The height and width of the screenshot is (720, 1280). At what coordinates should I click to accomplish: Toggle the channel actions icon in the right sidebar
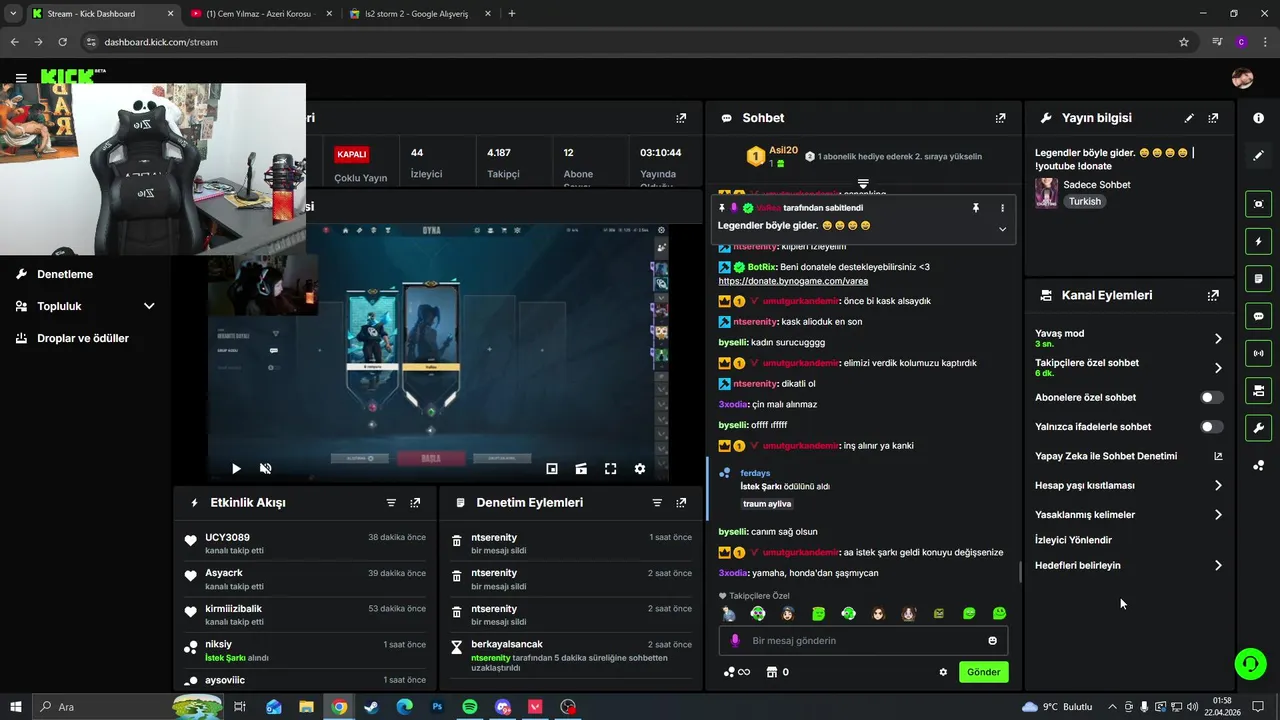pos(1258,390)
